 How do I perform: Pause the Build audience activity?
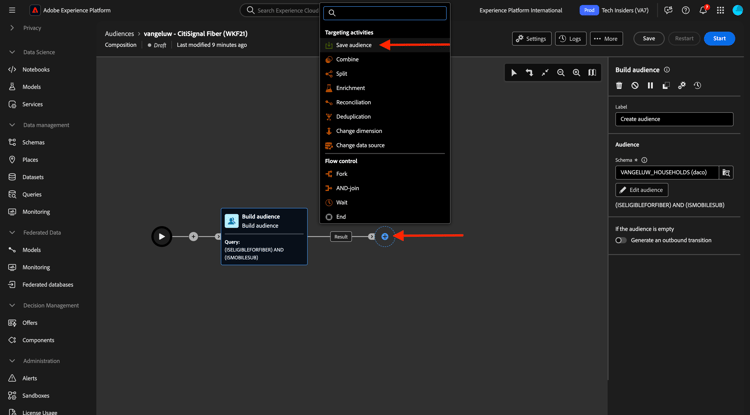pyautogui.click(x=651, y=86)
